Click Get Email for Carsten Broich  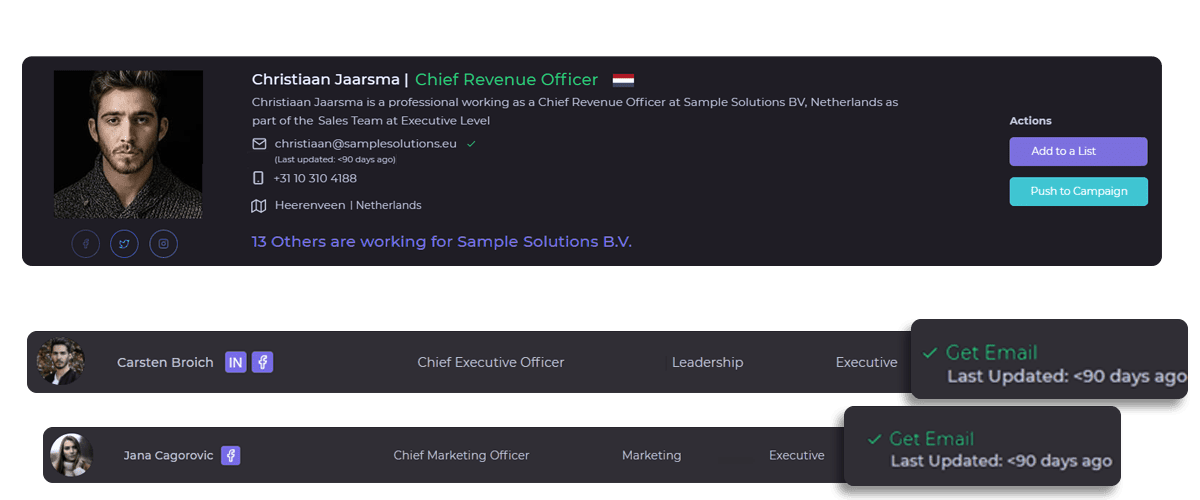991,352
